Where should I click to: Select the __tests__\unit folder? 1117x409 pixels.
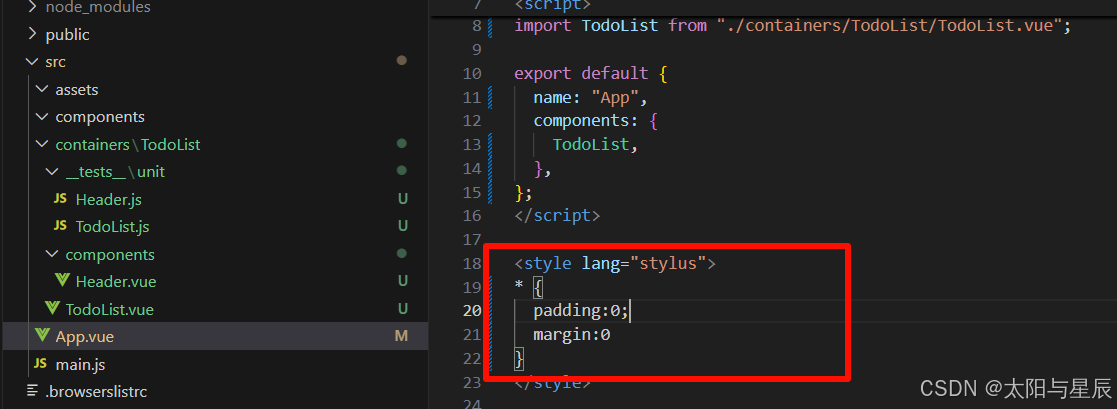pos(115,172)
